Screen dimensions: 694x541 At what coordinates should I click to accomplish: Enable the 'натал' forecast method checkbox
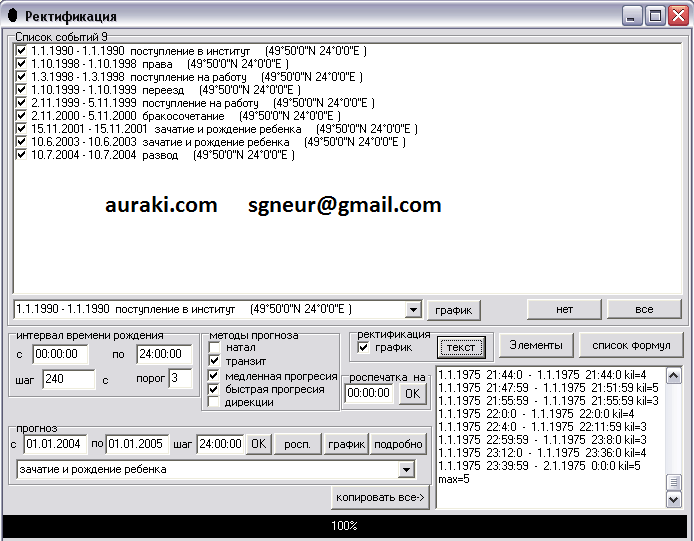214,347
